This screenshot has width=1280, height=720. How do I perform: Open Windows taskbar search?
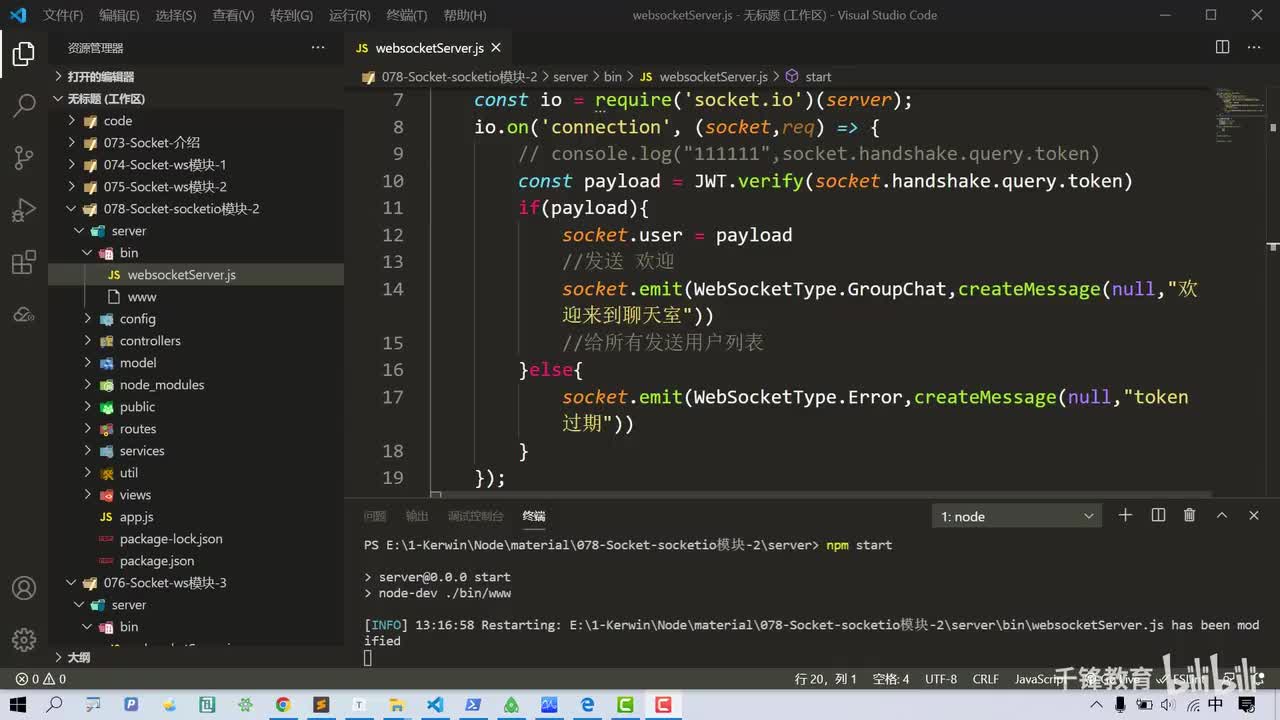tap(55, 705)
